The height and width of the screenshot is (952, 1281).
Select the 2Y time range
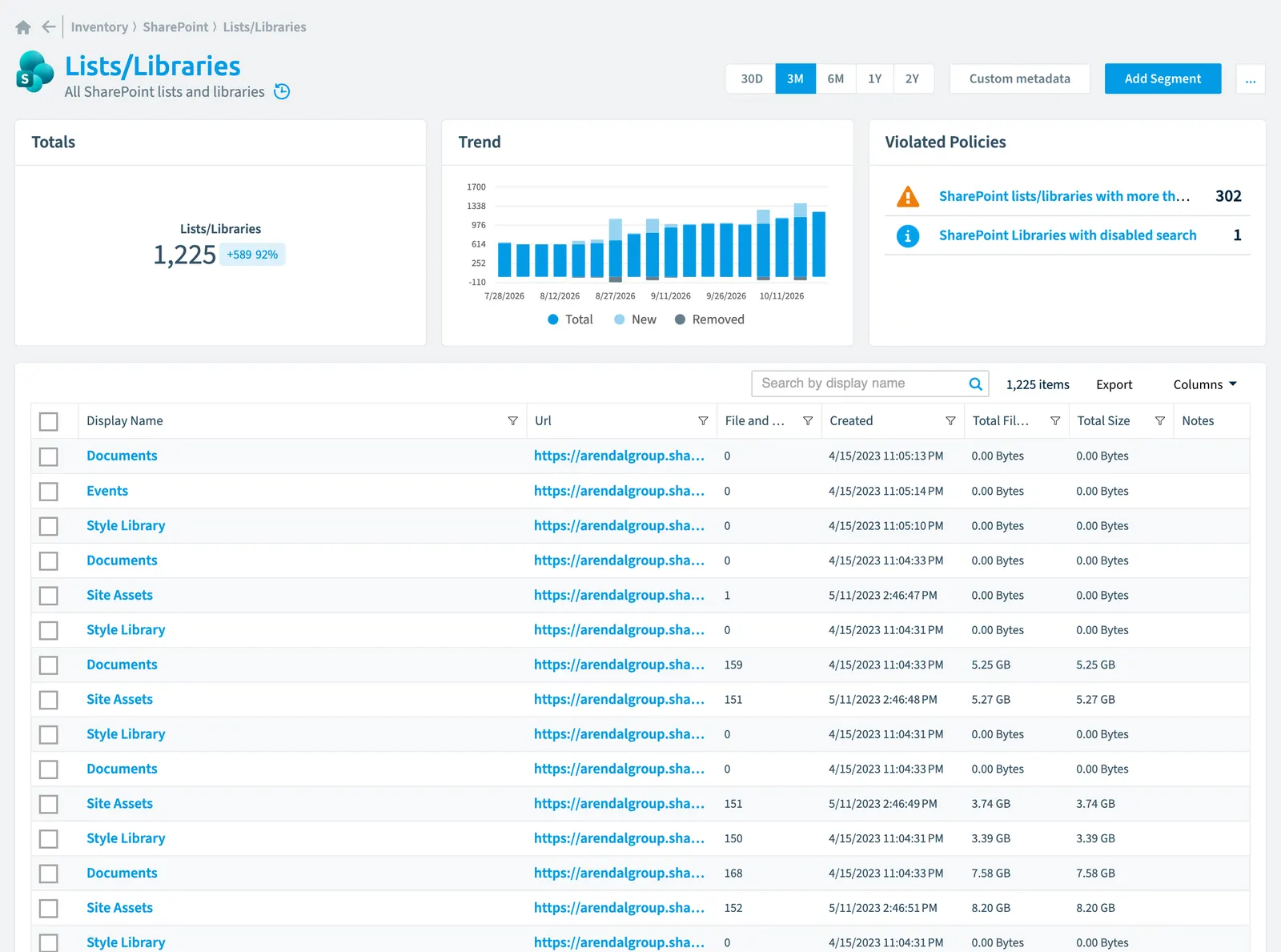[x=913, y=78]
